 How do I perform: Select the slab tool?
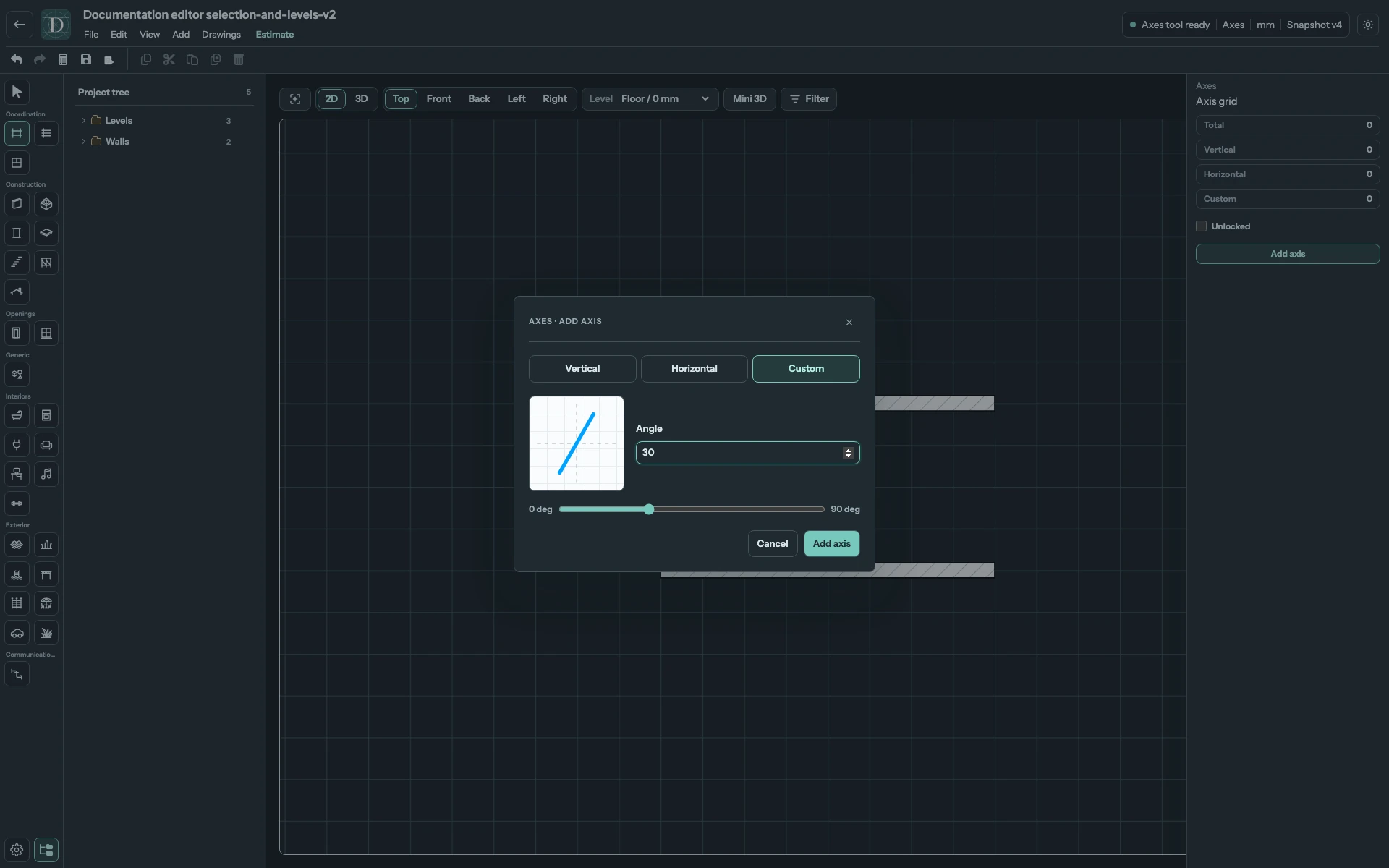tap(46, 233)
